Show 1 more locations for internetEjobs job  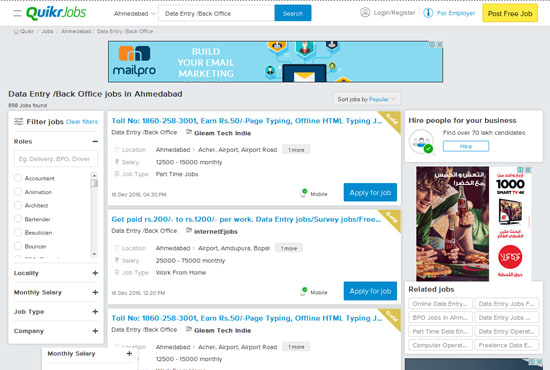coord(289,248)
